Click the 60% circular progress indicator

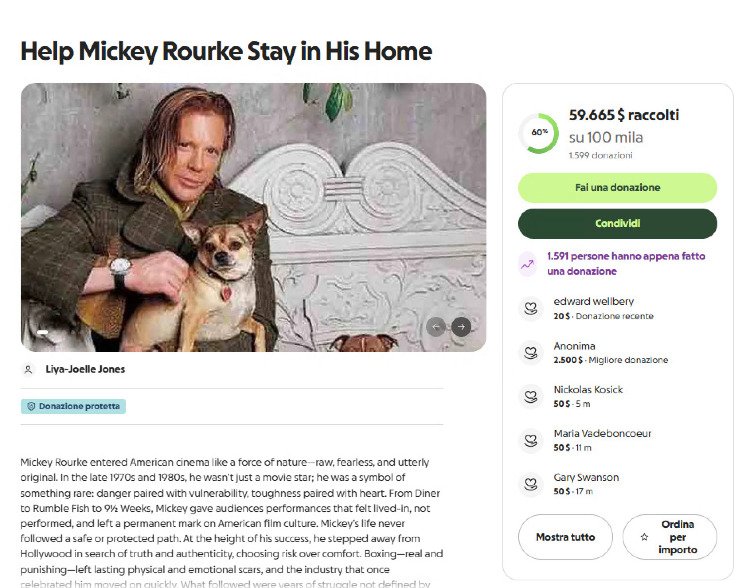coord(539,133)
